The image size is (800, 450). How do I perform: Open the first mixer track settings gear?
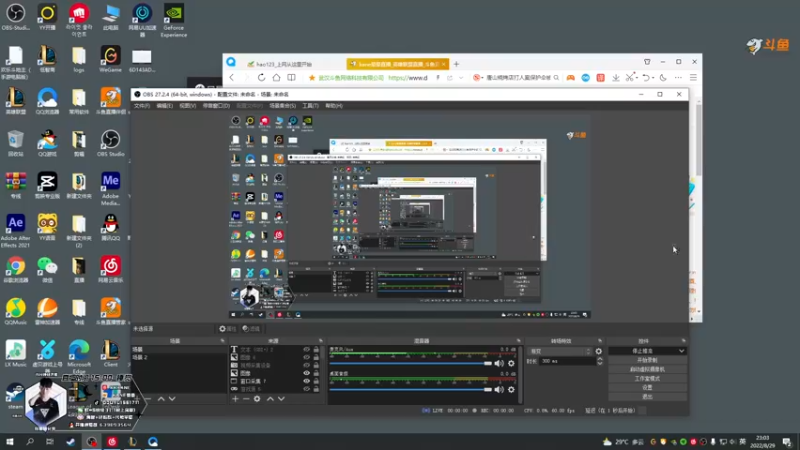pos(511,363)
